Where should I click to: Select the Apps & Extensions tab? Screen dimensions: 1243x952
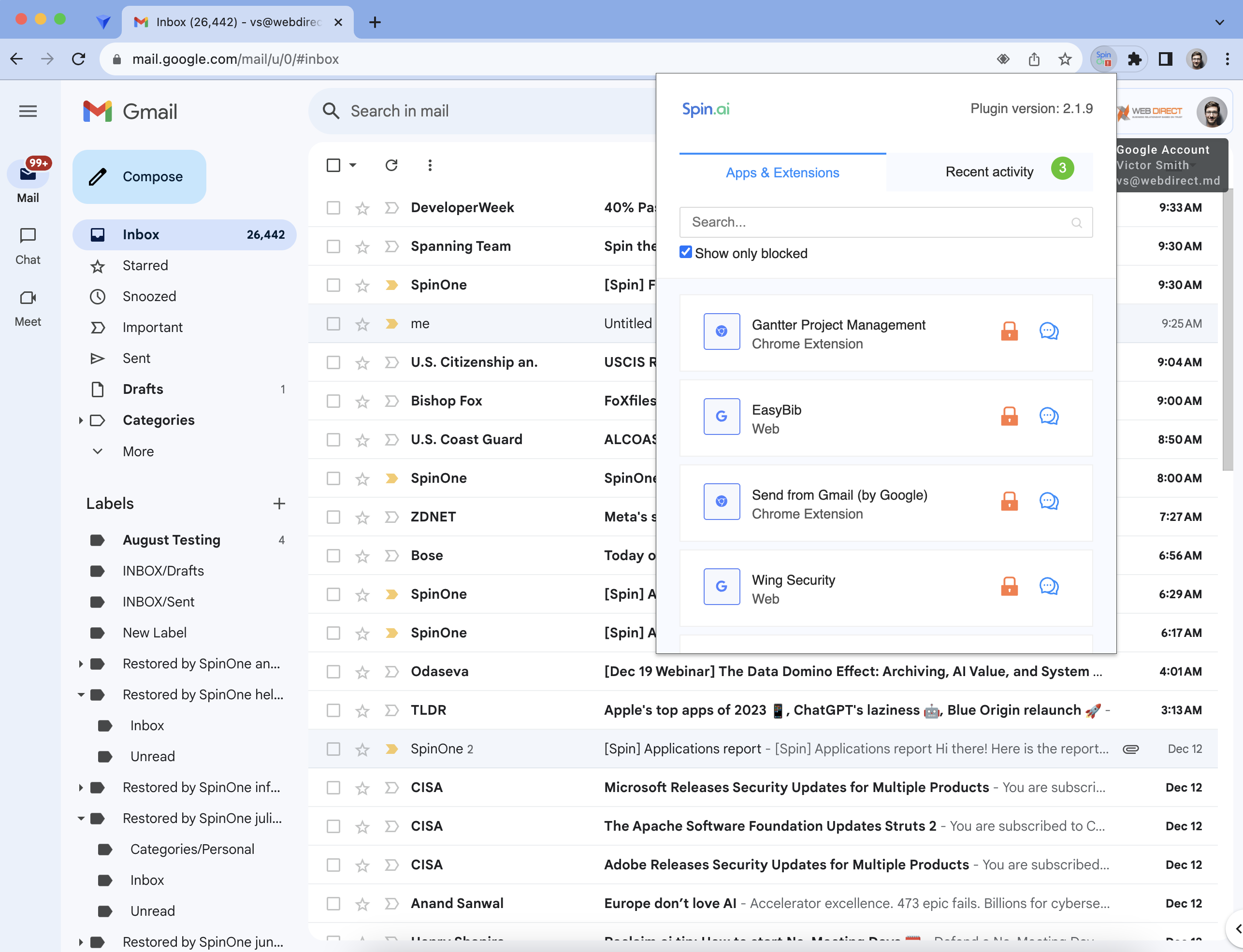pyautogui.click(x=782, y=172)
